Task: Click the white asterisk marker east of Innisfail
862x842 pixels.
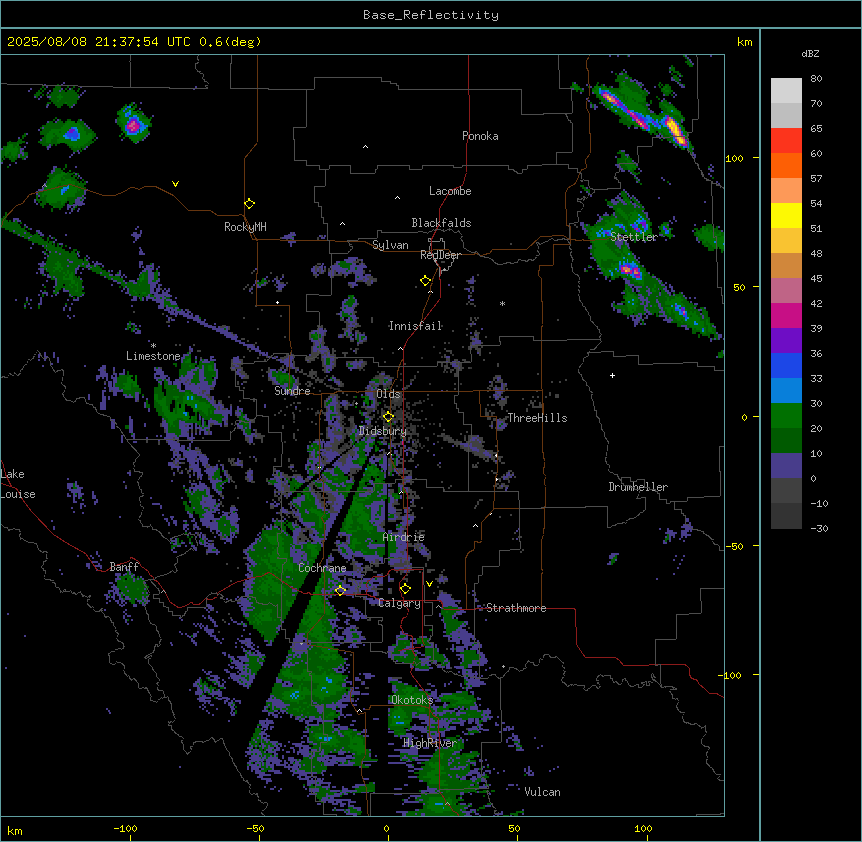Action: pyautogui.click(x=502, y=303)
